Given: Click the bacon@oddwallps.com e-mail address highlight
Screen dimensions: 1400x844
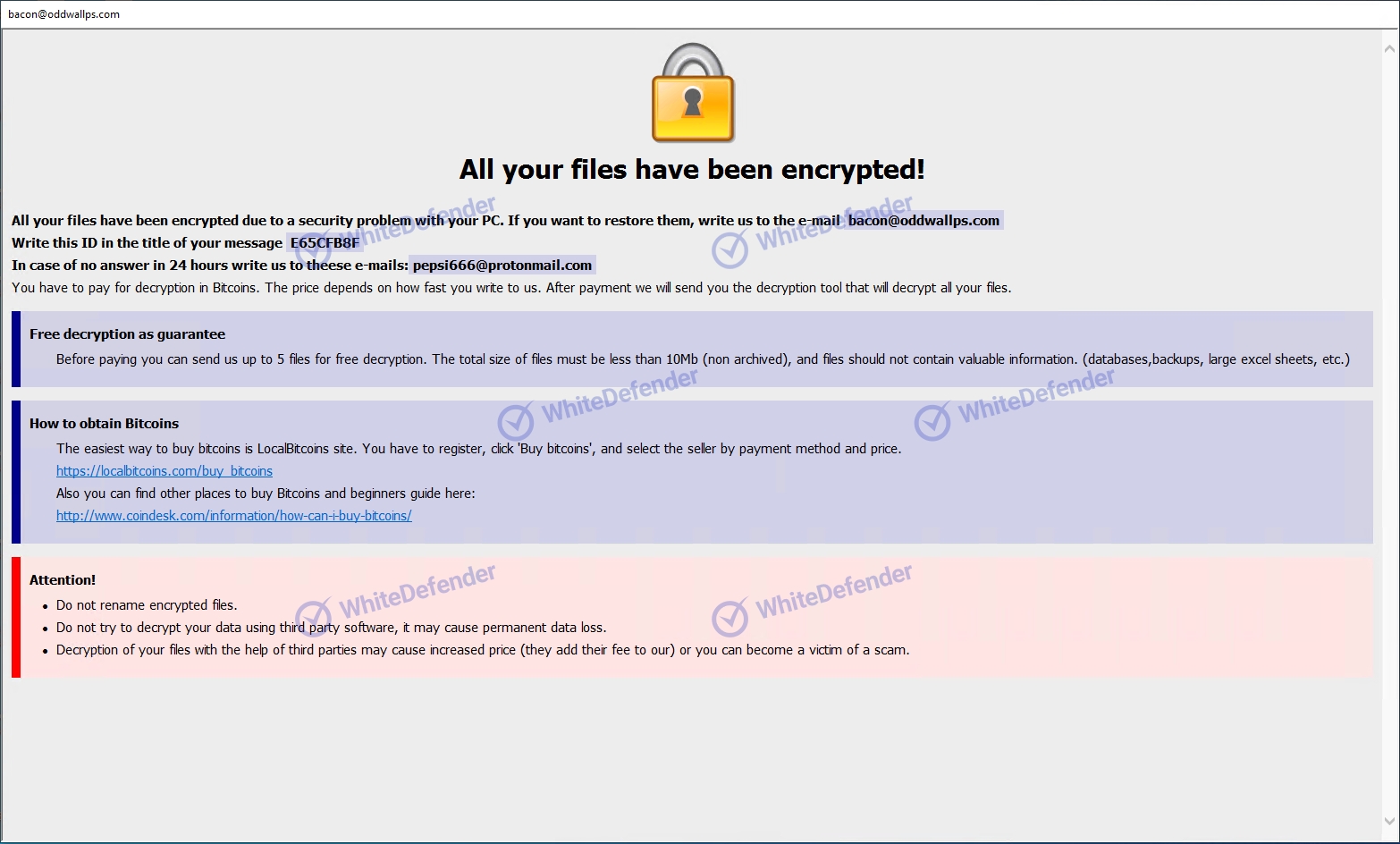Looking at the screenshot, I should (923, 221).
